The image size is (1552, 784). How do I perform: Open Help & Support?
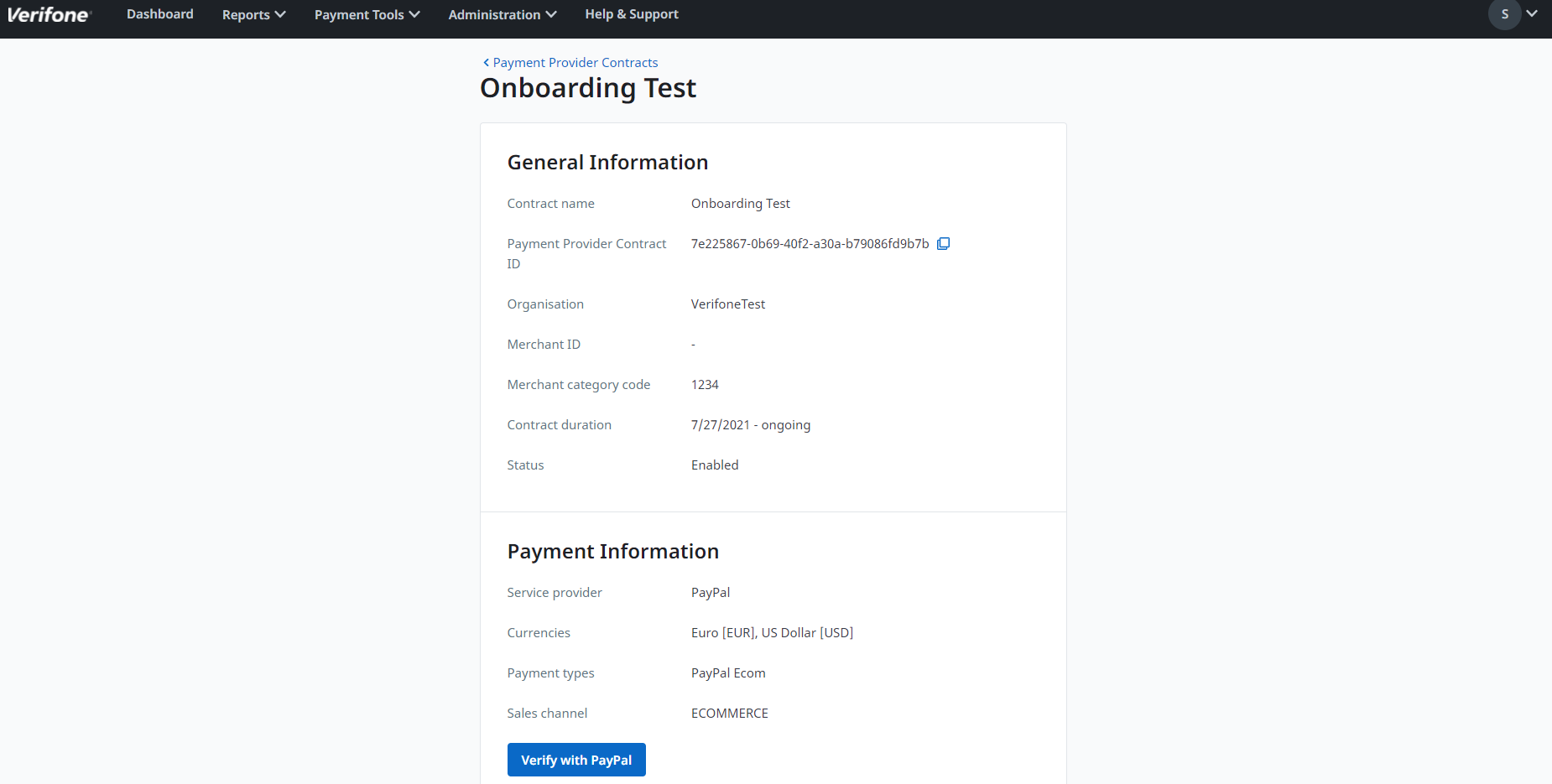632,14
